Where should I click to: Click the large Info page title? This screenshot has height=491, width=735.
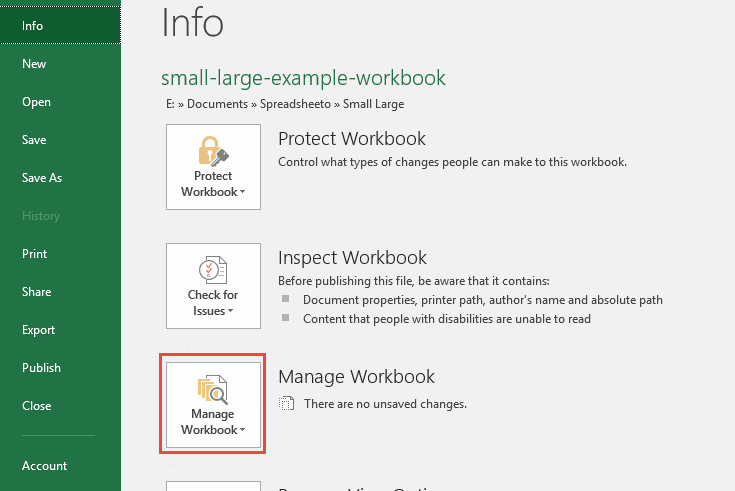click(x=192, y=22)
